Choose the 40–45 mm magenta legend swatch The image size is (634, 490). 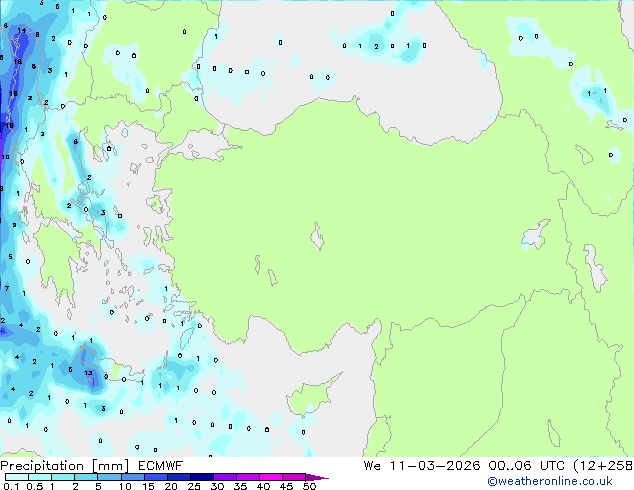click(x=271, y=477)
